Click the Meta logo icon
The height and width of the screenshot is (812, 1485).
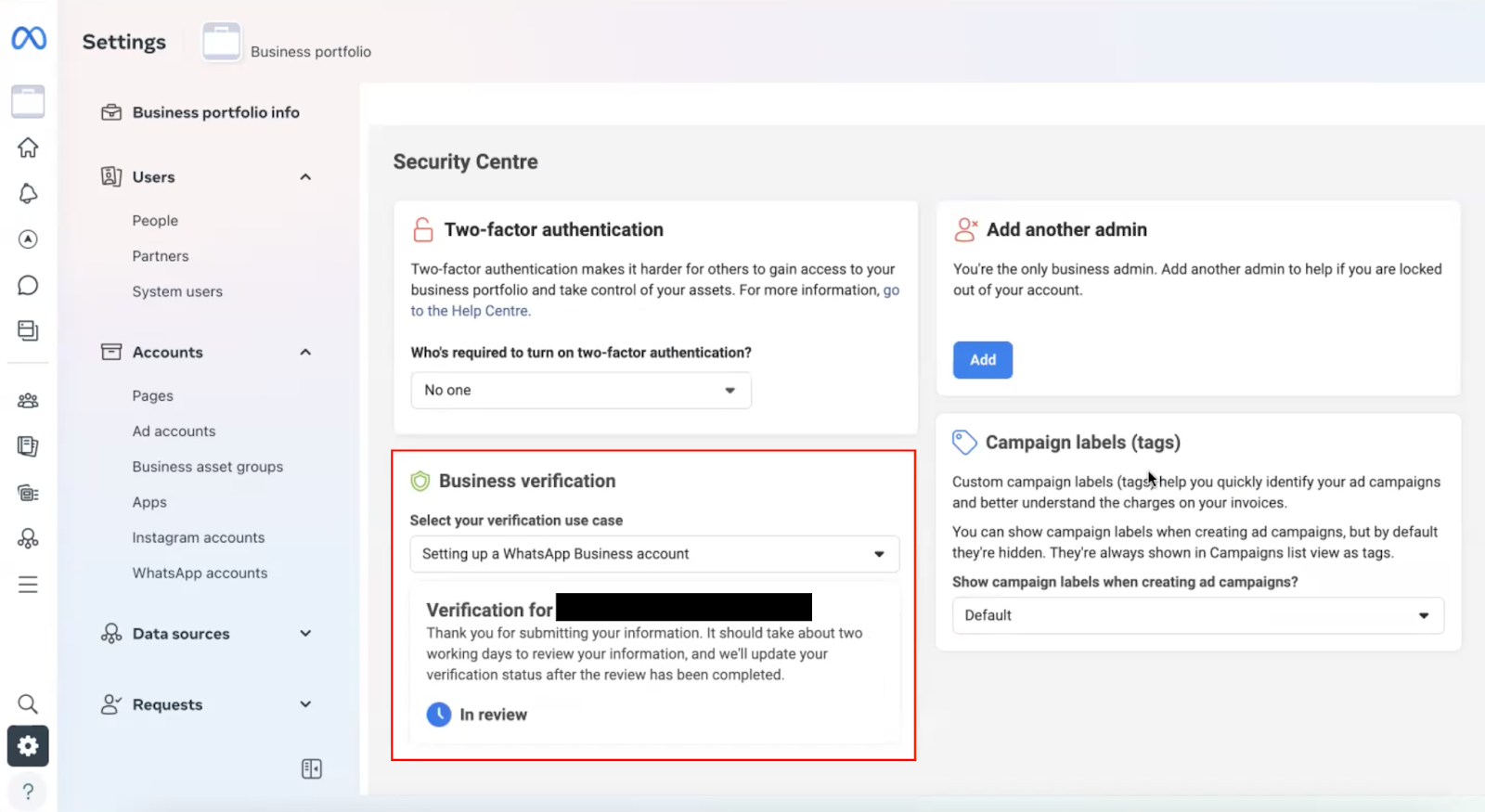29,38
